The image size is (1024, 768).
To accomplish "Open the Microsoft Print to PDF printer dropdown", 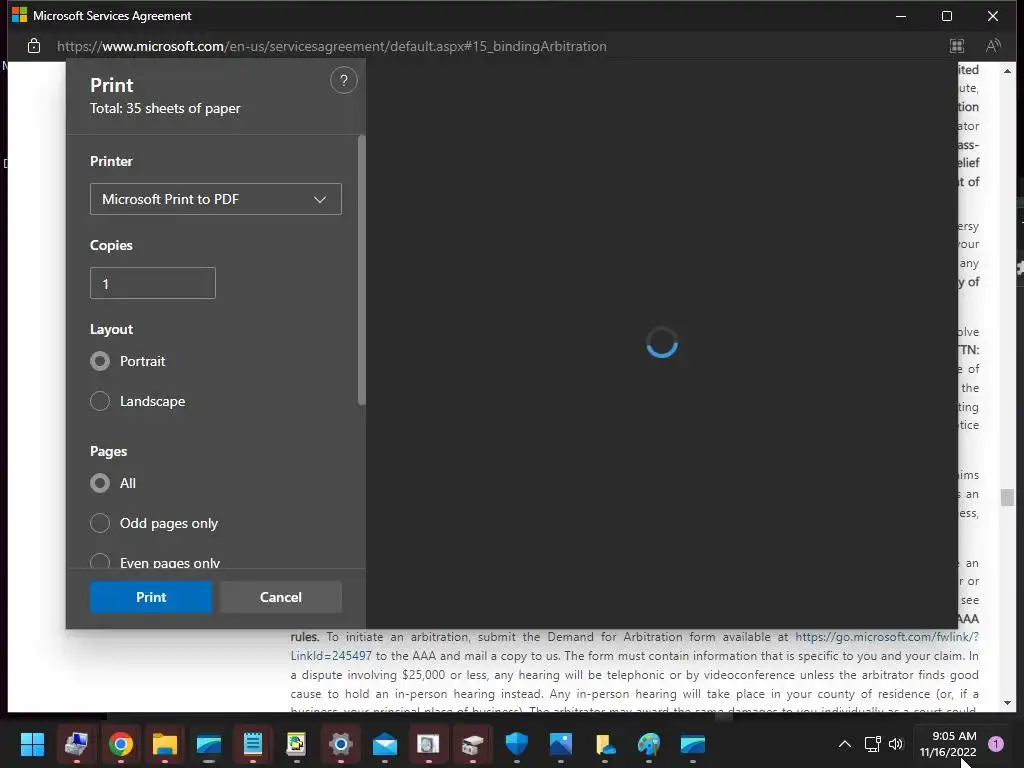I will pos(216,199).
